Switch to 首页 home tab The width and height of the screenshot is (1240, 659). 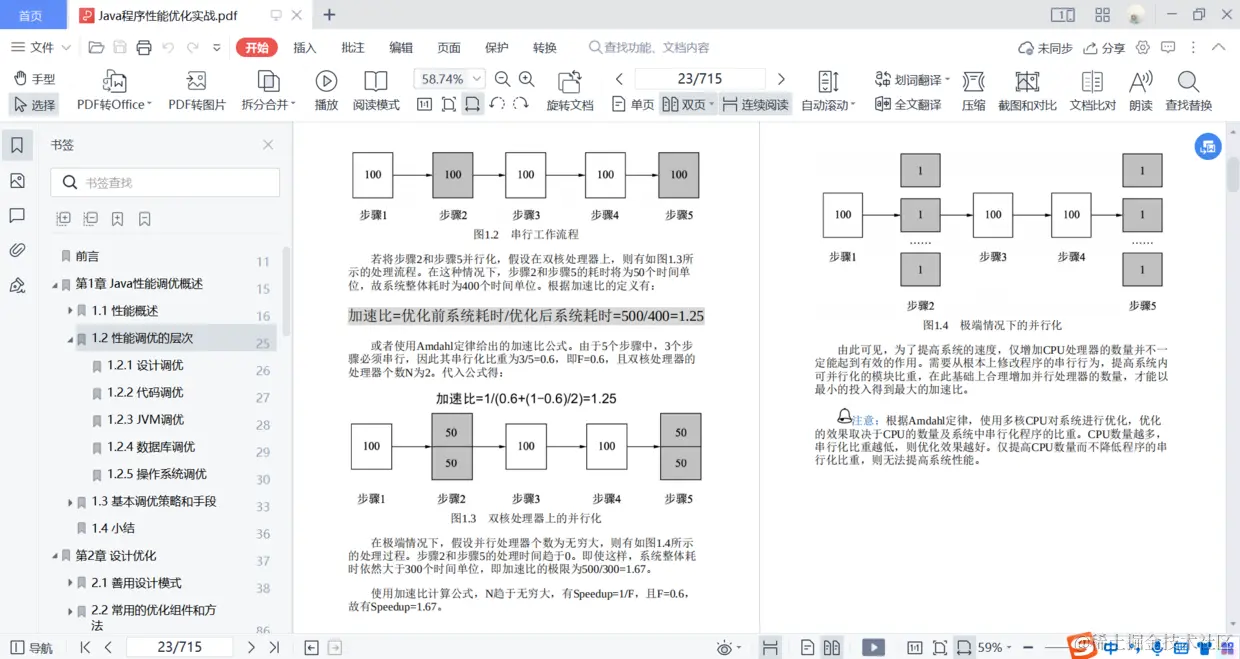31,15
